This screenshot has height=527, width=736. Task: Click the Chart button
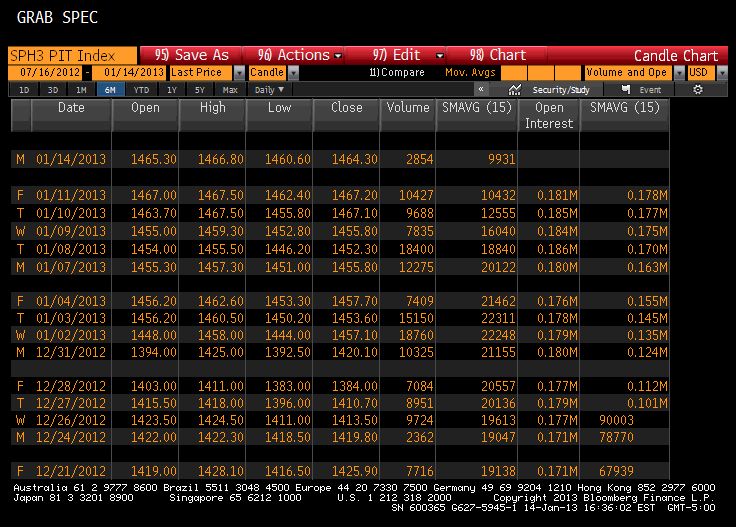[497, 55]
